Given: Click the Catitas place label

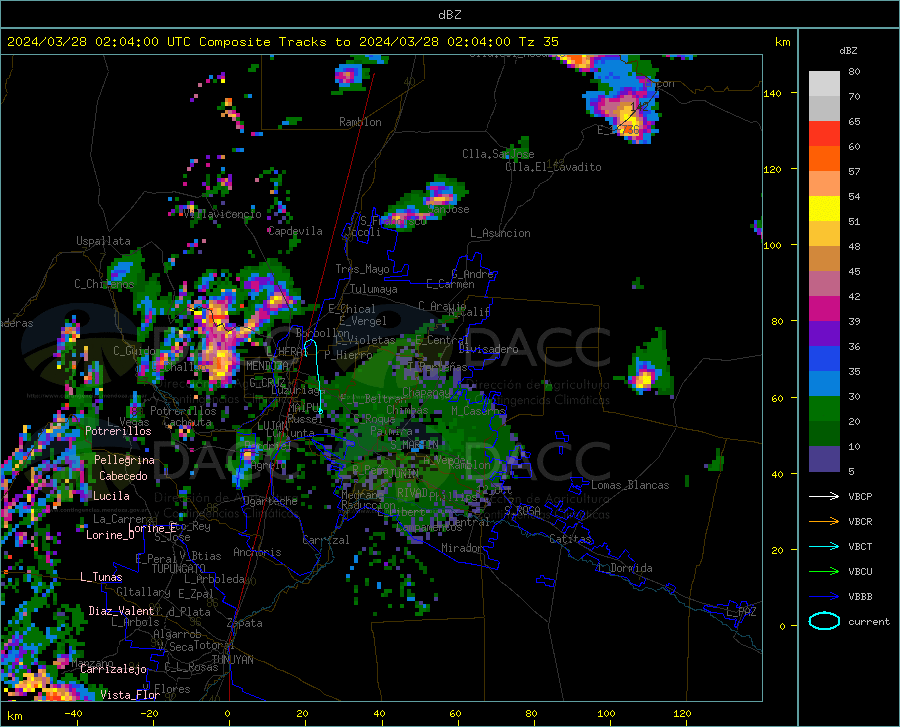Looking at the screenshot, I should click(570, 539).
